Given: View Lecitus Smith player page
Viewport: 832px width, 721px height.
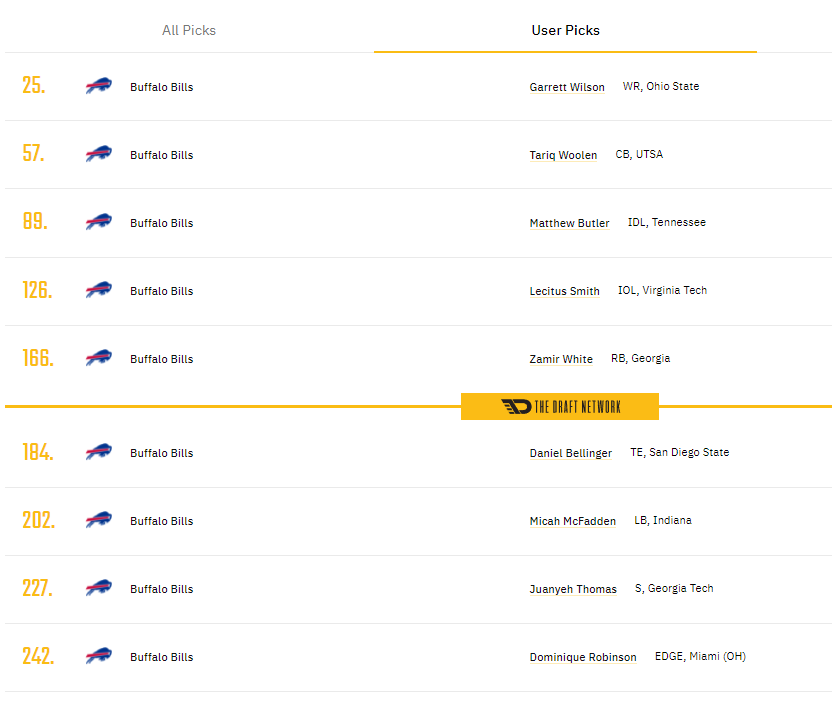Looking at the screenshot, I should (565, 291).
